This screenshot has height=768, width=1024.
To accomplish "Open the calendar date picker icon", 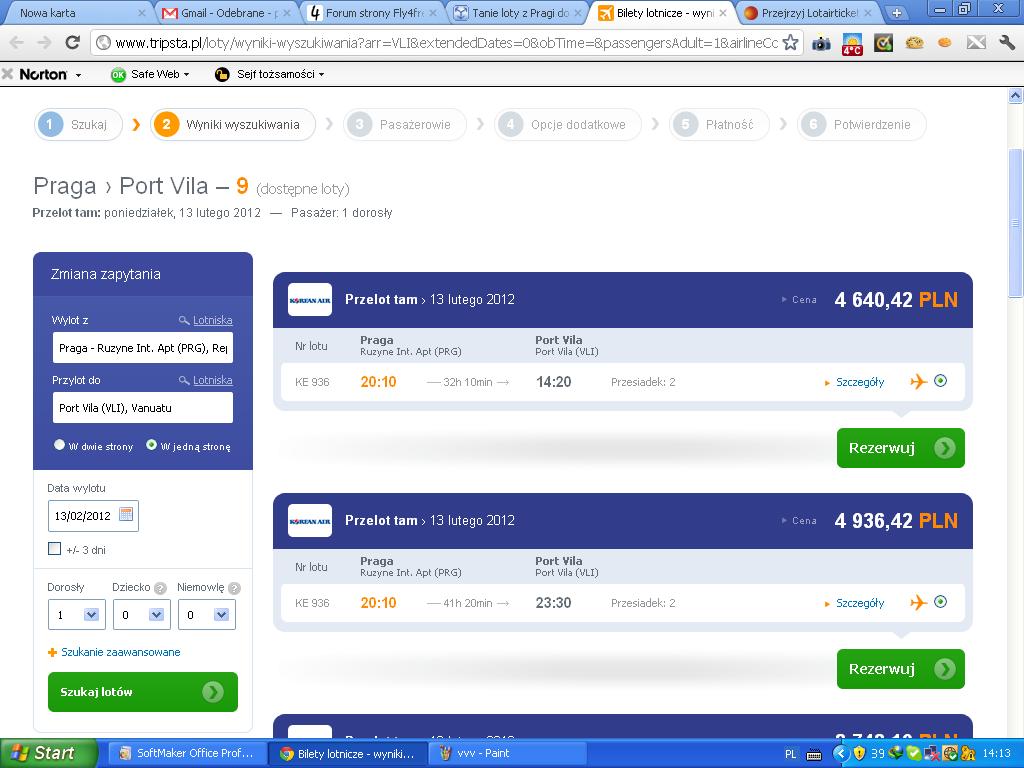I will coord(126,515).
